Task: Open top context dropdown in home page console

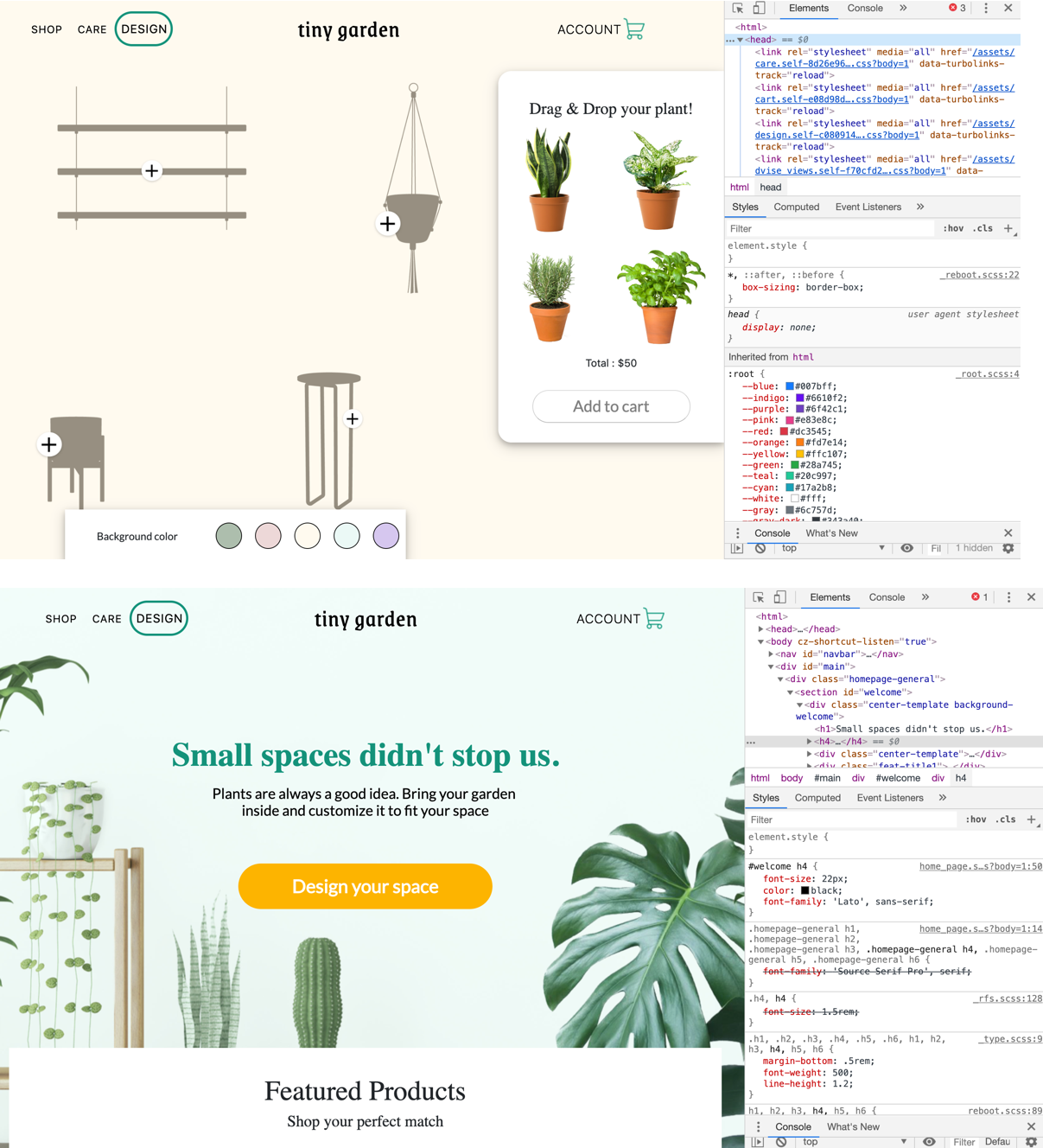Action: [x=855, y=1142]
